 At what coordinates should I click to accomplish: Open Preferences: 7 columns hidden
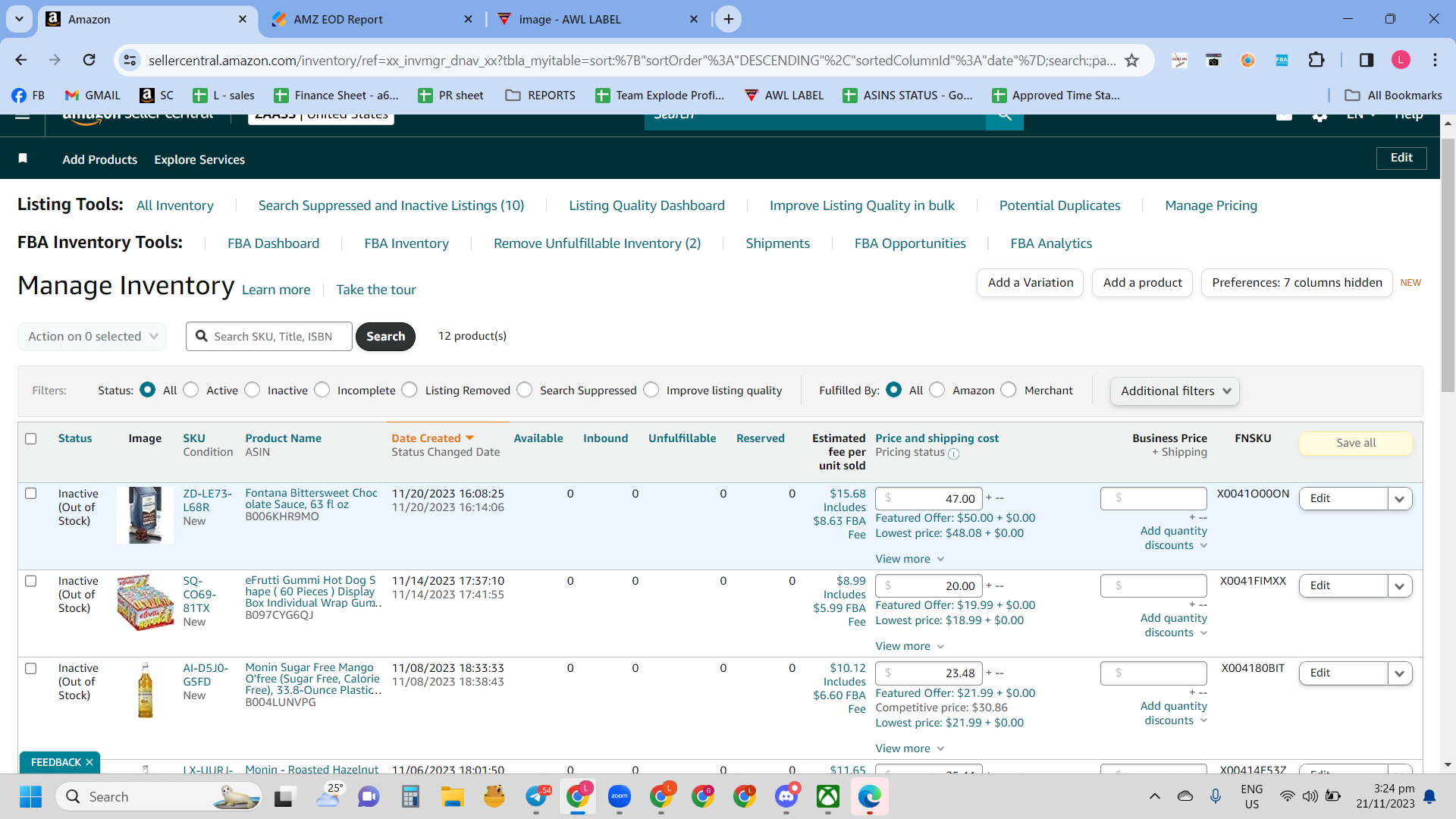coord(1297,283)
